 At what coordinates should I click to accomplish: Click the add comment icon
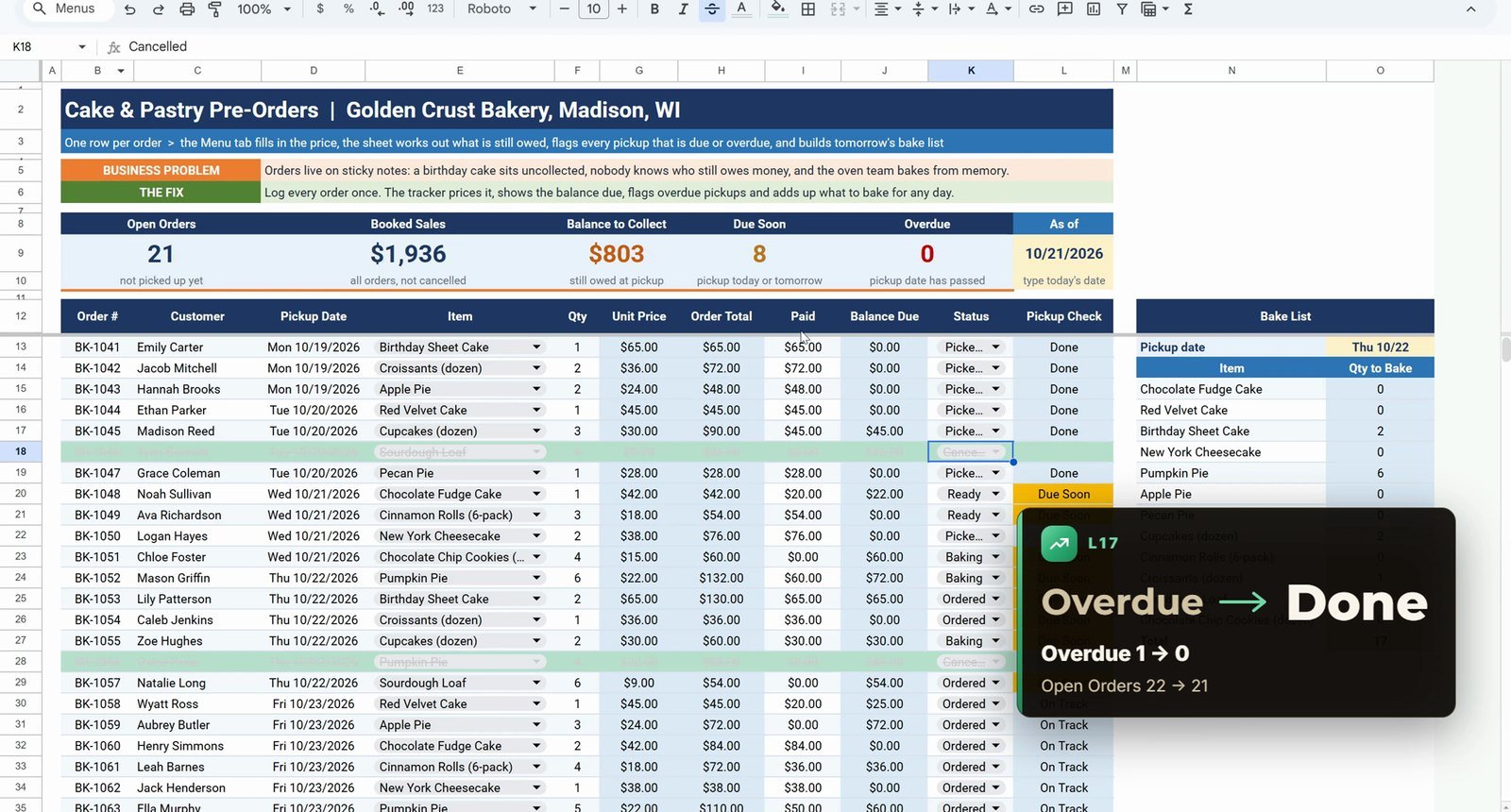pos(1064,8)
